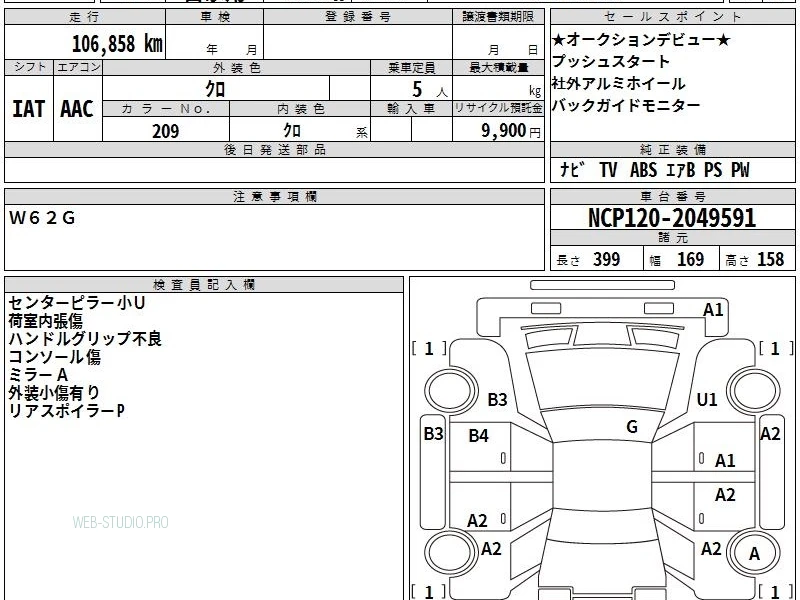Click the B4 mark on the door diagram
This screenshot has width=800, height=600.
pos(479,436)
